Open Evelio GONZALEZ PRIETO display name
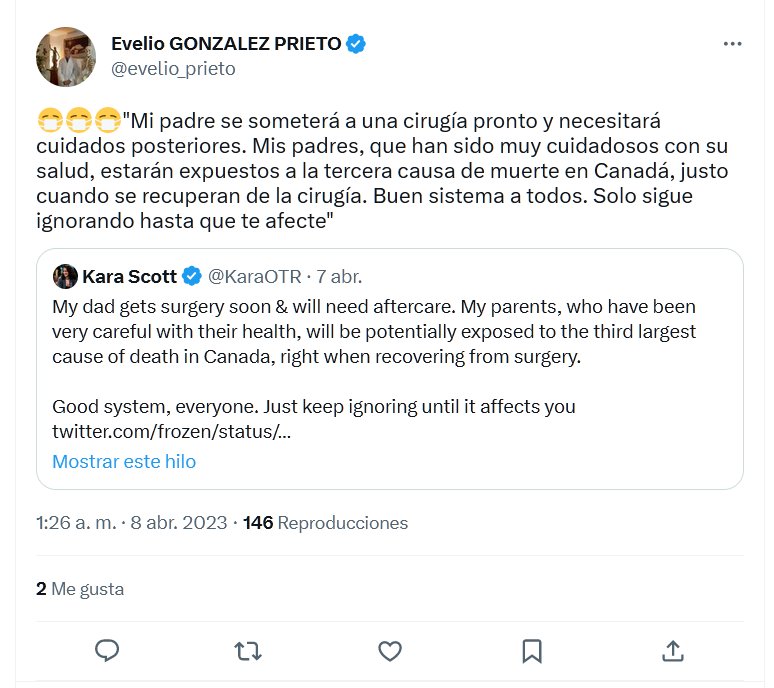 pos(226,44)
